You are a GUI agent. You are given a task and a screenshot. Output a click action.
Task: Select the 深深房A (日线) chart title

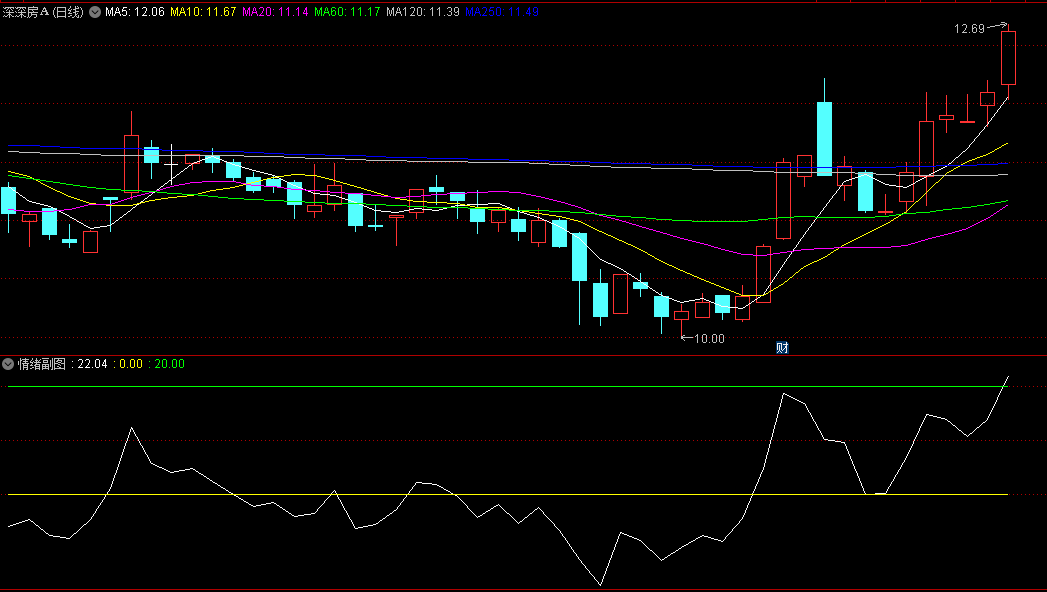[x=43, y=12]
